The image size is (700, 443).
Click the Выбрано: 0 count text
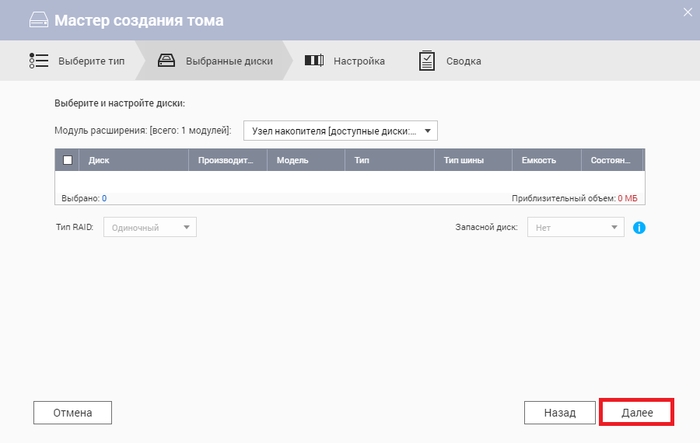pyautogui.click(x=84, y=198)
